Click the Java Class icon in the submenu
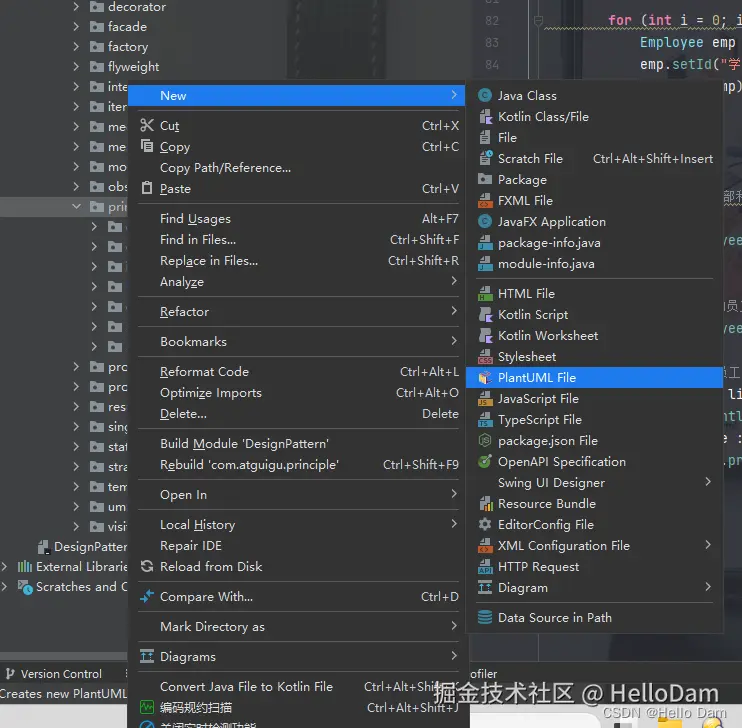 485,96
